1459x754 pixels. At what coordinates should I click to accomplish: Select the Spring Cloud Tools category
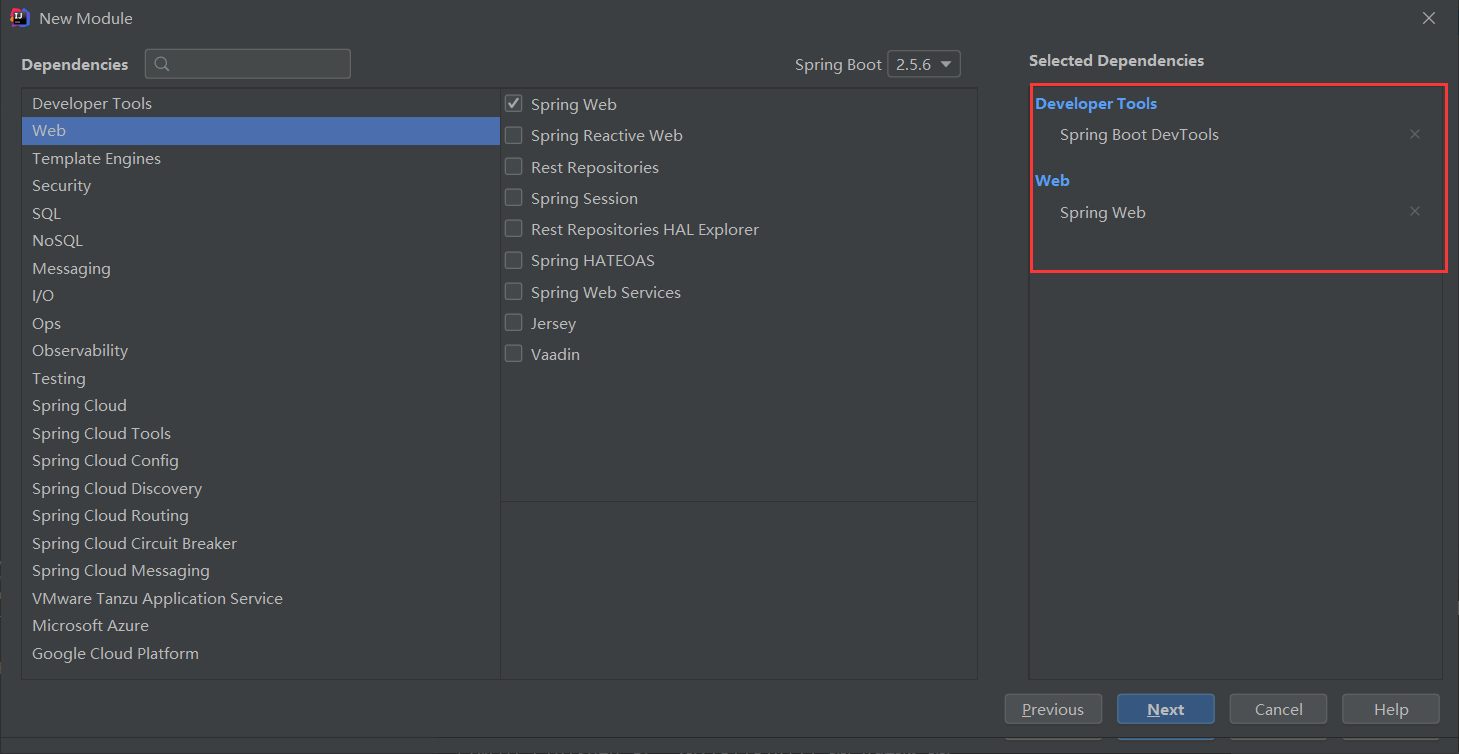click(261, 433)
